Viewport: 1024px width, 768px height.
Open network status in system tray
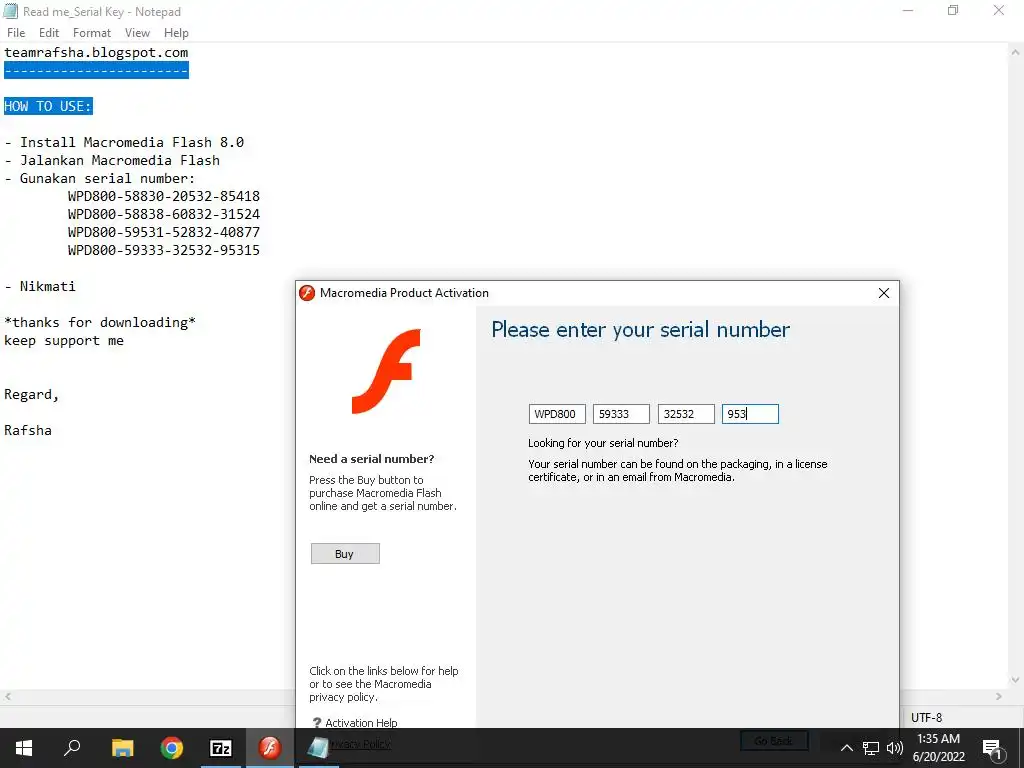871,748
